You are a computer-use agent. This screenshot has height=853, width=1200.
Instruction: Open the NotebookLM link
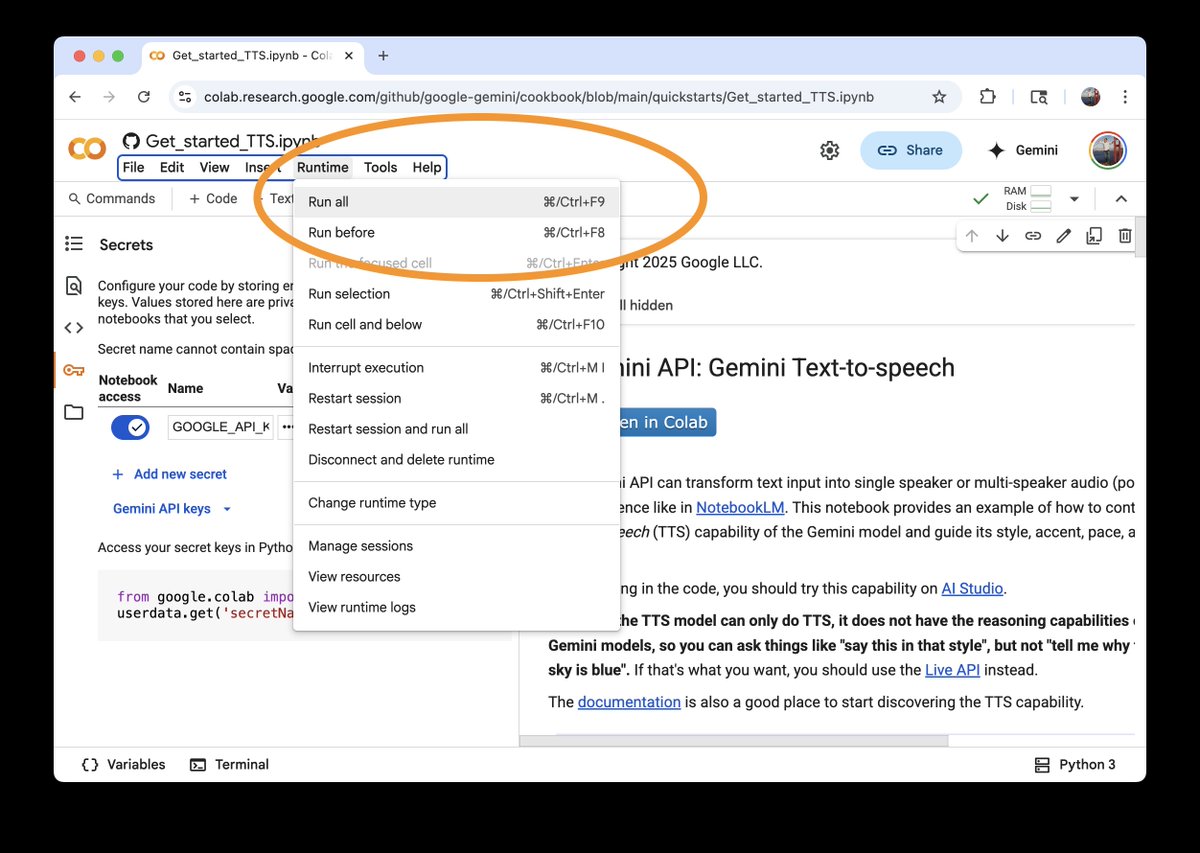pyautogui.click(x=740, y=507)
